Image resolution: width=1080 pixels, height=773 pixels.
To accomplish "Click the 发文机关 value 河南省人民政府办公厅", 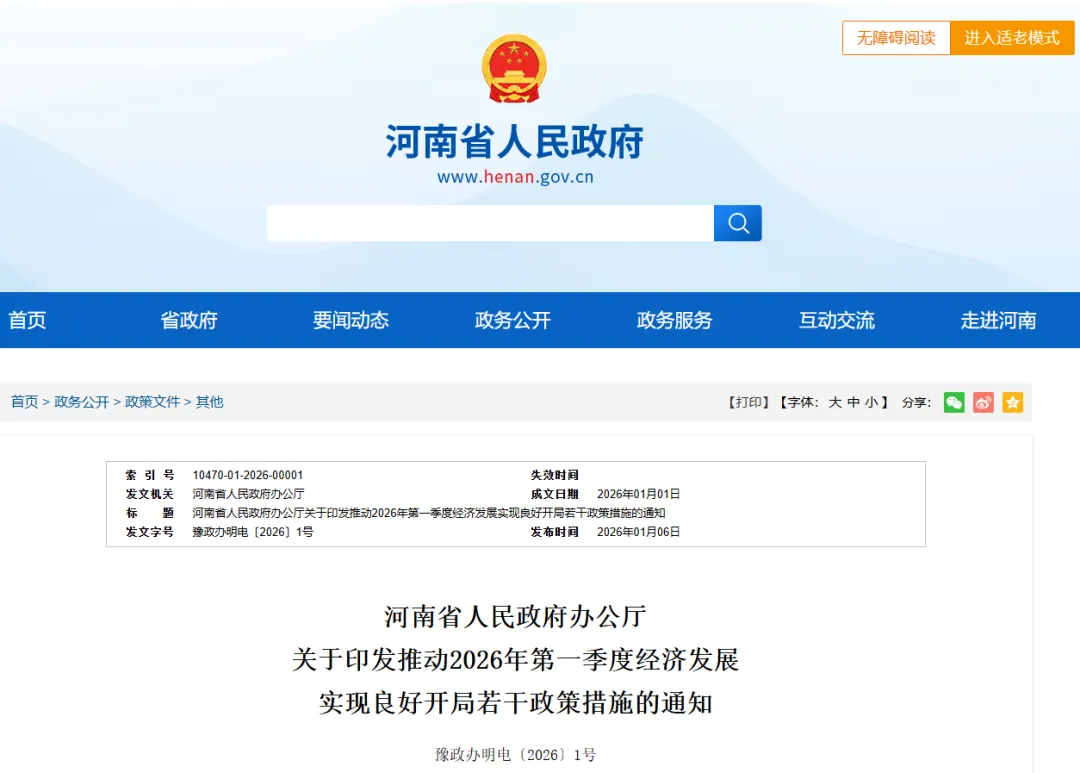I will pos(248,494).
